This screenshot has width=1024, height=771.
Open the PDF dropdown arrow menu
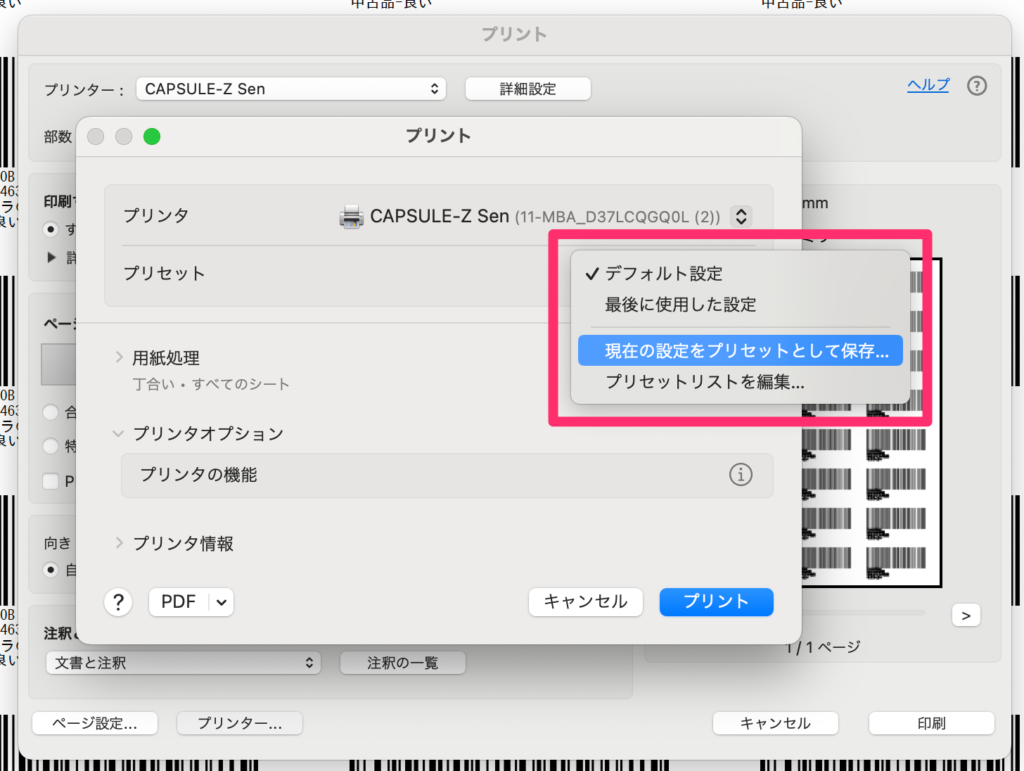pyautogui.click(x=222, y=602)
